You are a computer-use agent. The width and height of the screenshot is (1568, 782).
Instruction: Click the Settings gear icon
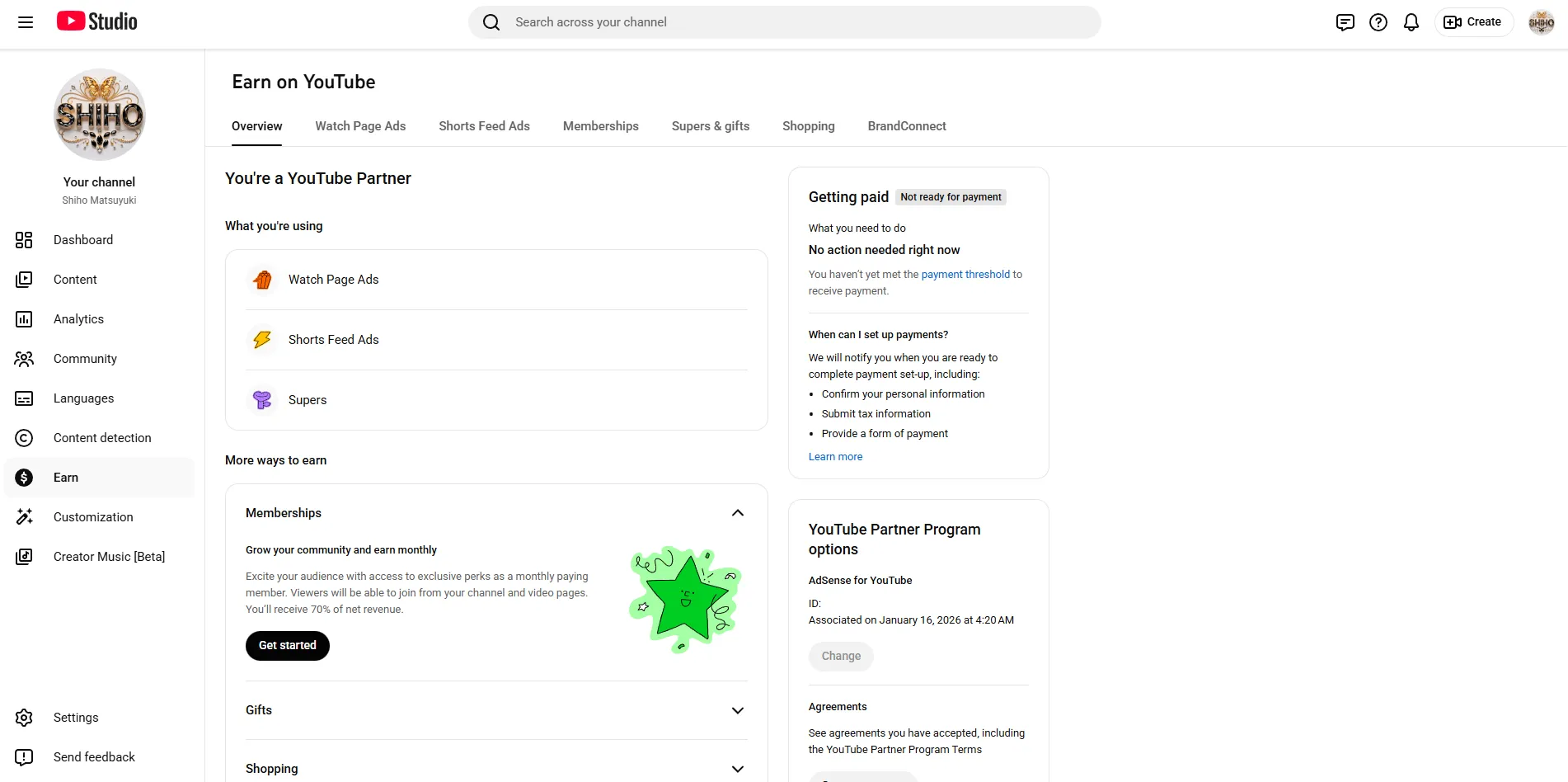(x=24, y=718)
